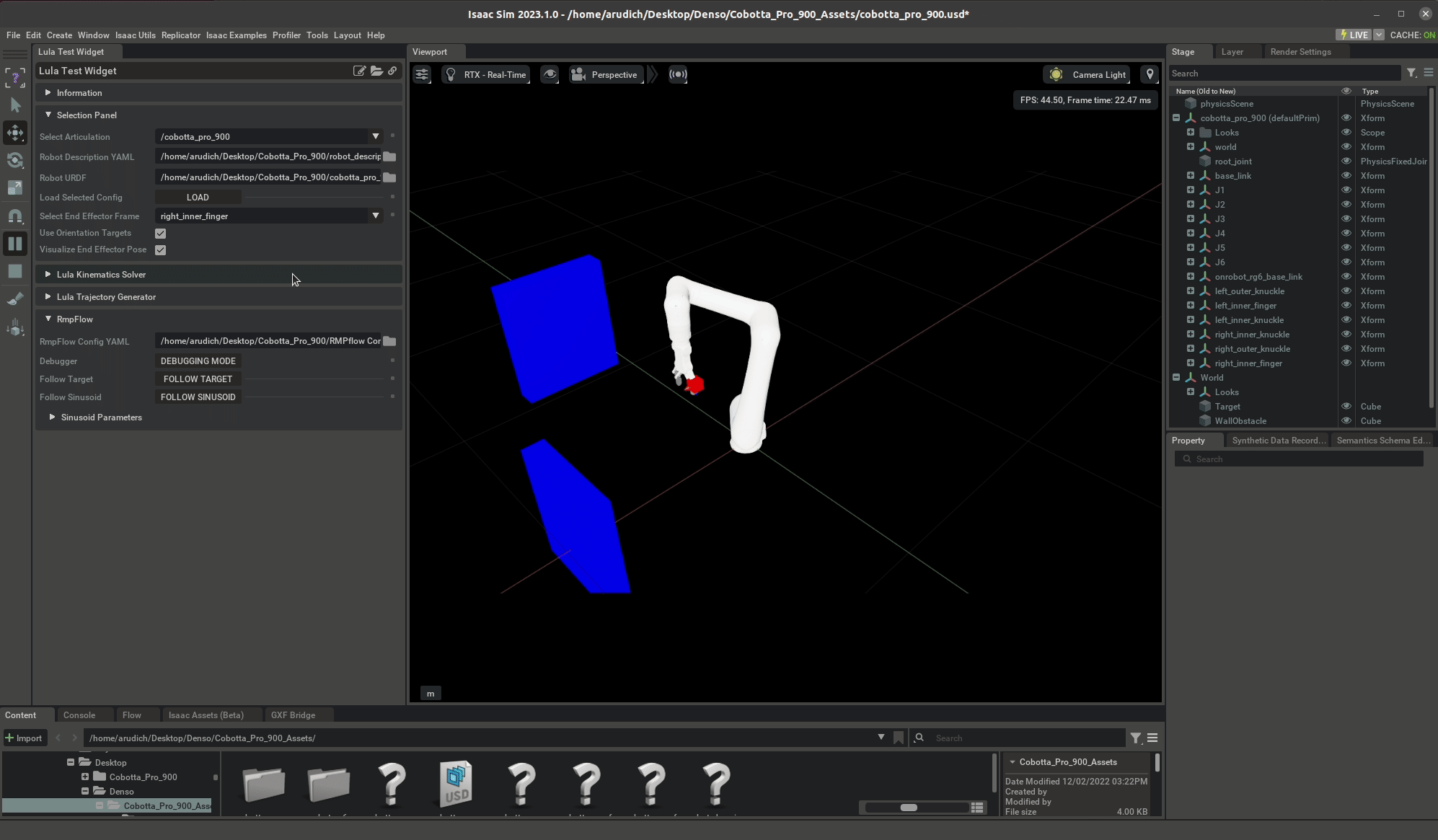Open the Replicator menu

tap(181, 35)
